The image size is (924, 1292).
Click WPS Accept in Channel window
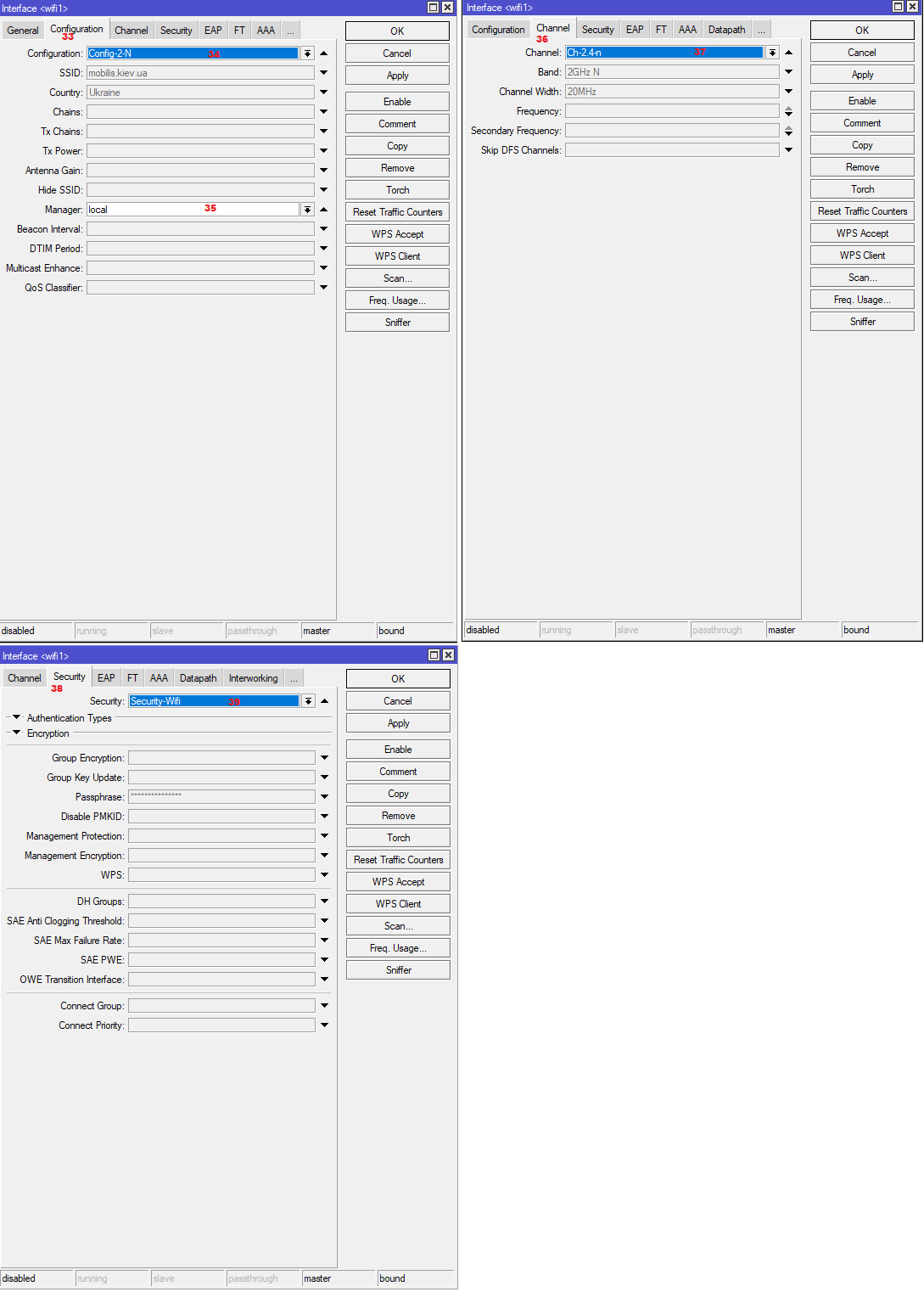(x=862, y=233)
